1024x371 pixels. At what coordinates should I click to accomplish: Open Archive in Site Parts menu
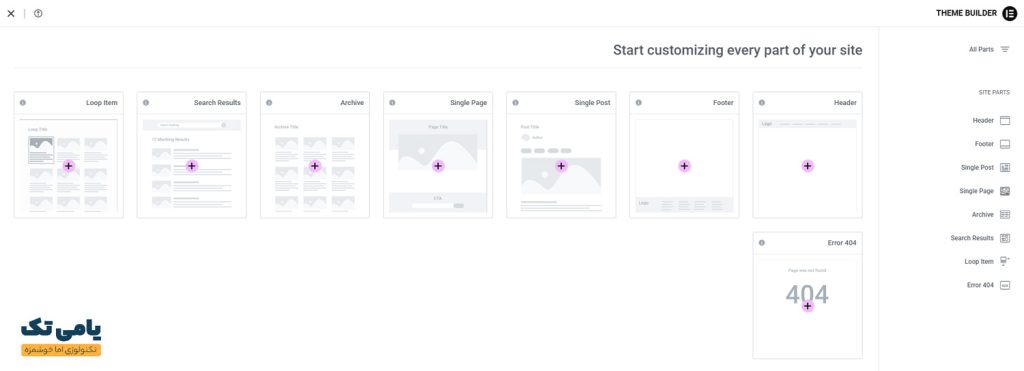(x=983, y=215)
